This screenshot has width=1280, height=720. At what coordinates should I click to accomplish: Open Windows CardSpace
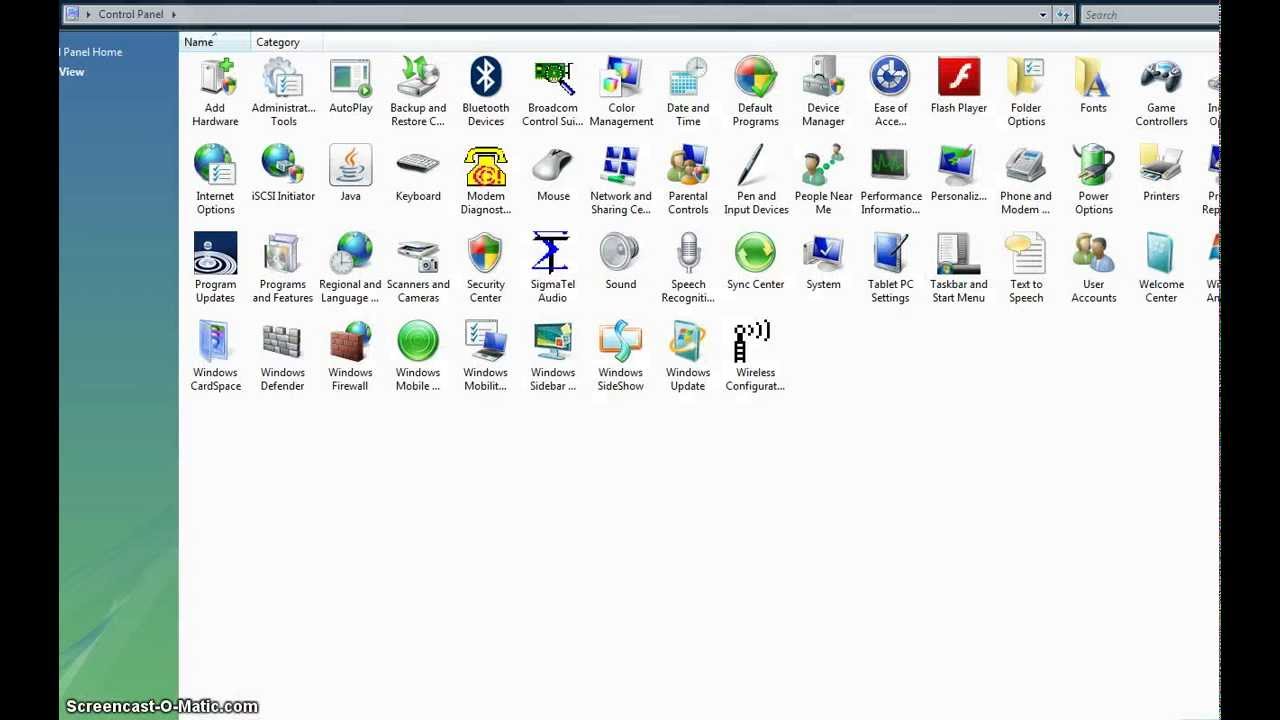tap(215, 356)
